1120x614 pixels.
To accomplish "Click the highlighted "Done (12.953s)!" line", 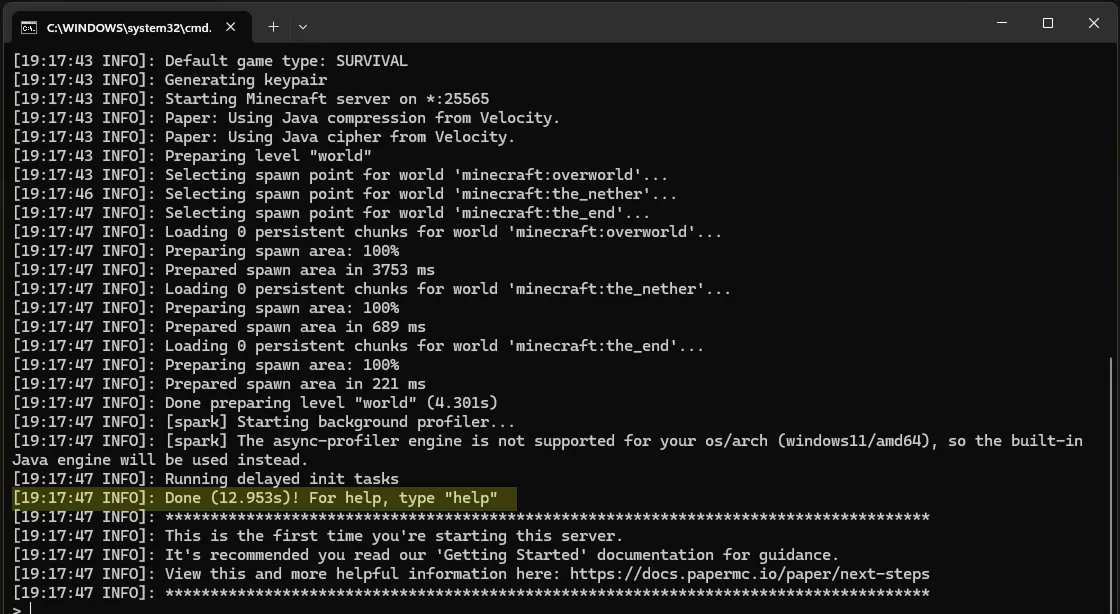I will point(331,498).
